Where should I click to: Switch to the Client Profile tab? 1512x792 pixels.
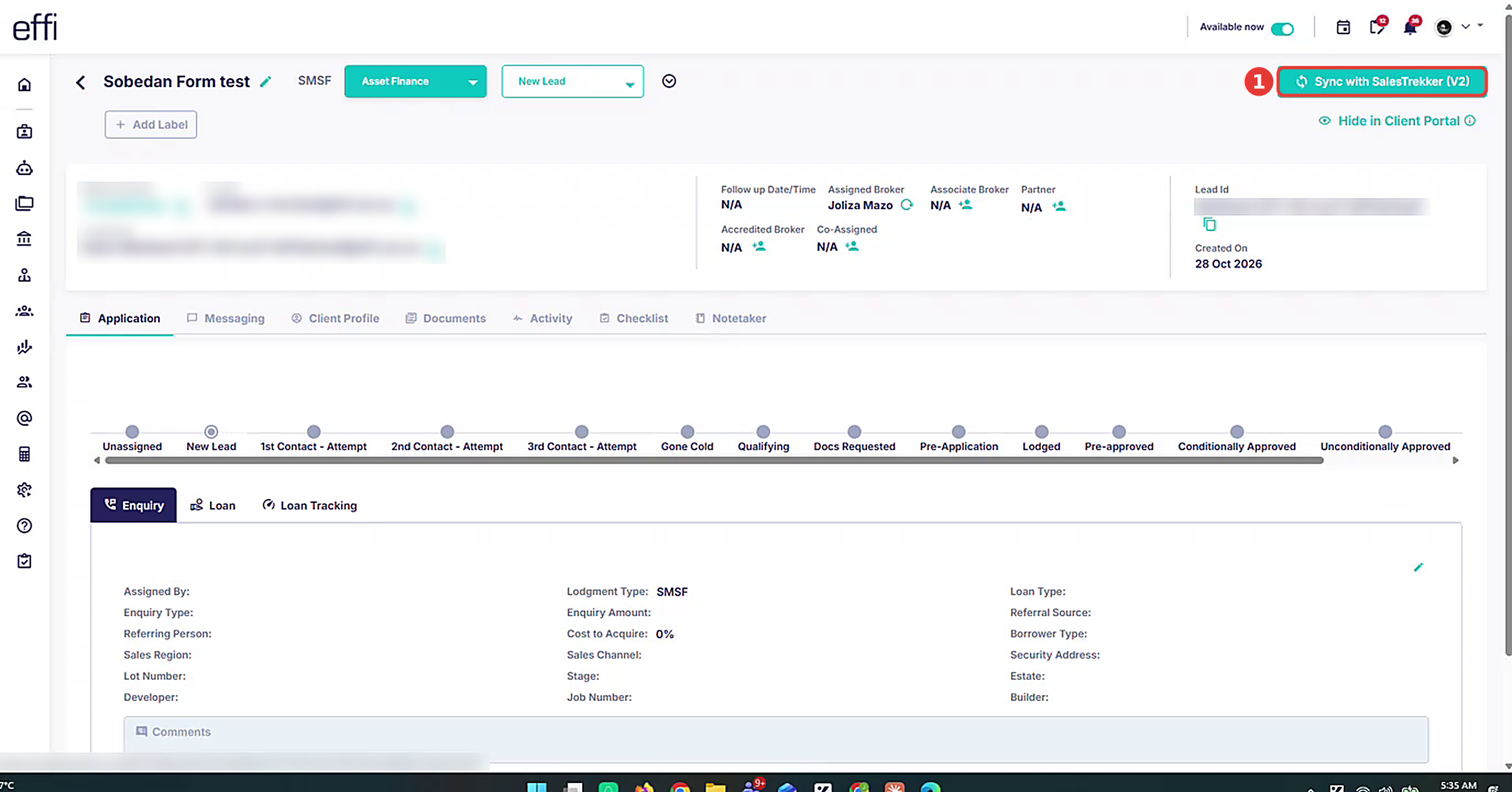point(336,318)
